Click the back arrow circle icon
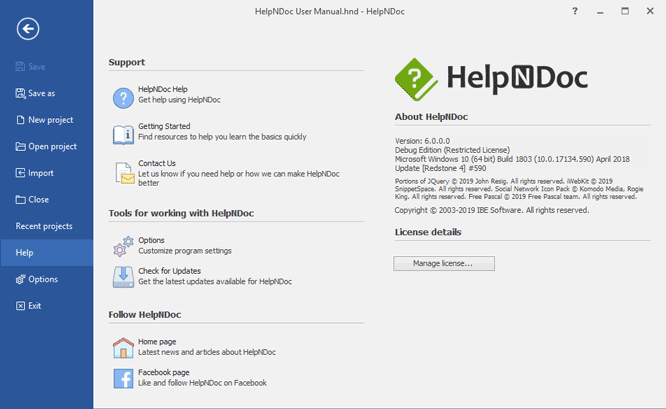 pos(28,29)
